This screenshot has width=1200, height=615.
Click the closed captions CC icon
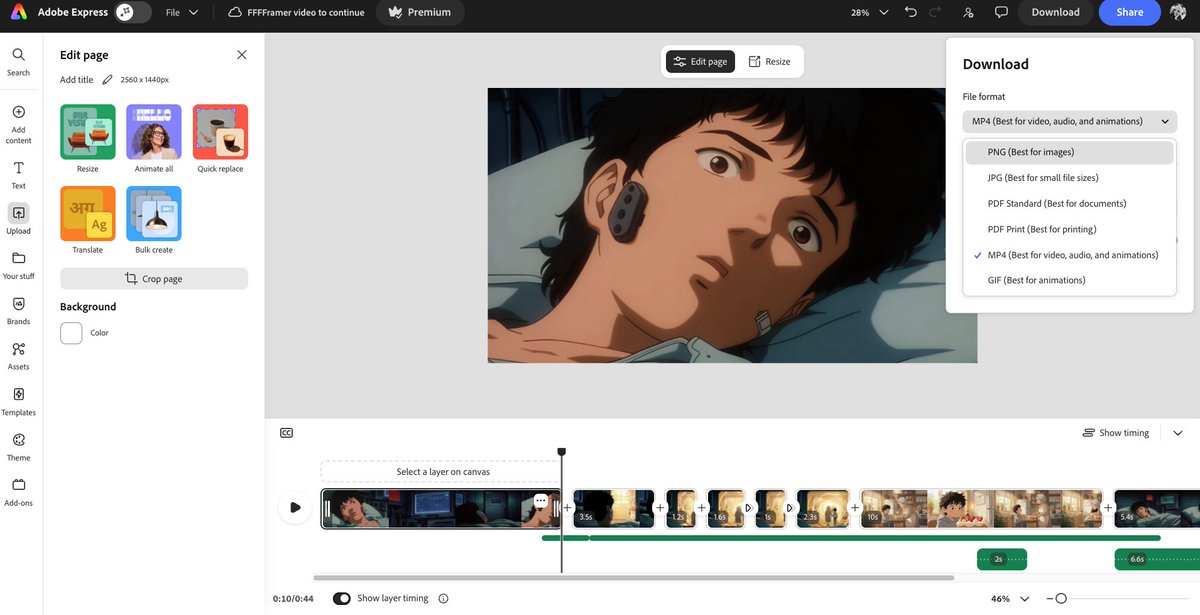[x=287, y=433]
